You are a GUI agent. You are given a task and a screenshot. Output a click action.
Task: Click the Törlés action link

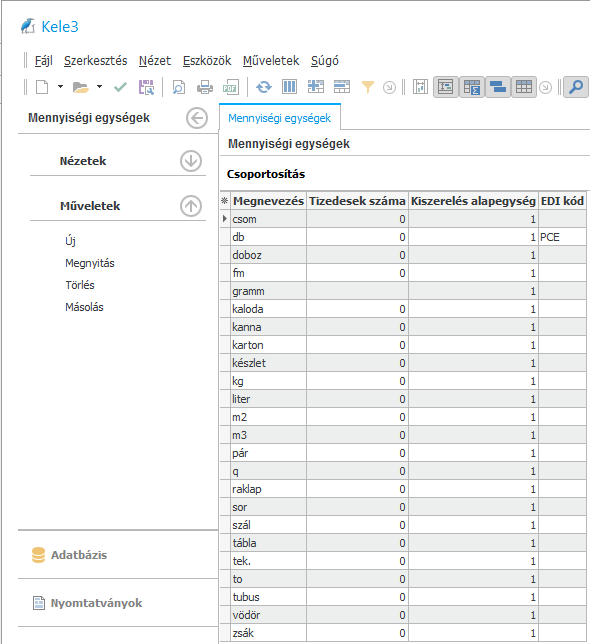(x=80, y=285)
